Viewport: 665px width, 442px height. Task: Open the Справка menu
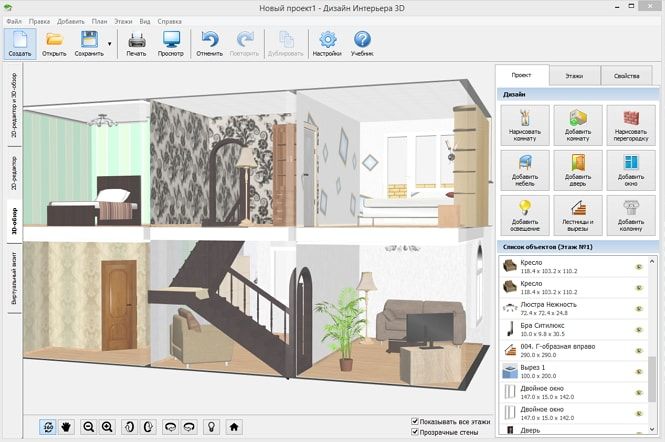pos(169,21)
